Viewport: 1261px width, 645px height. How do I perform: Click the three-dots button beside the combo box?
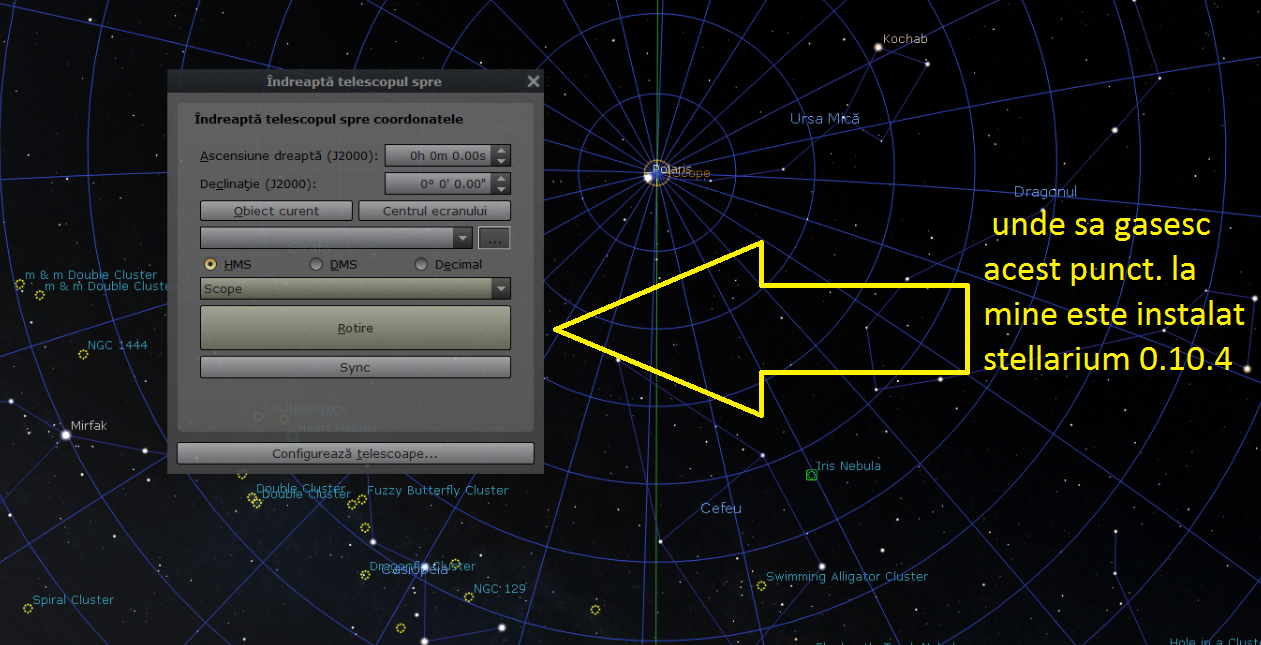point(494,238)
